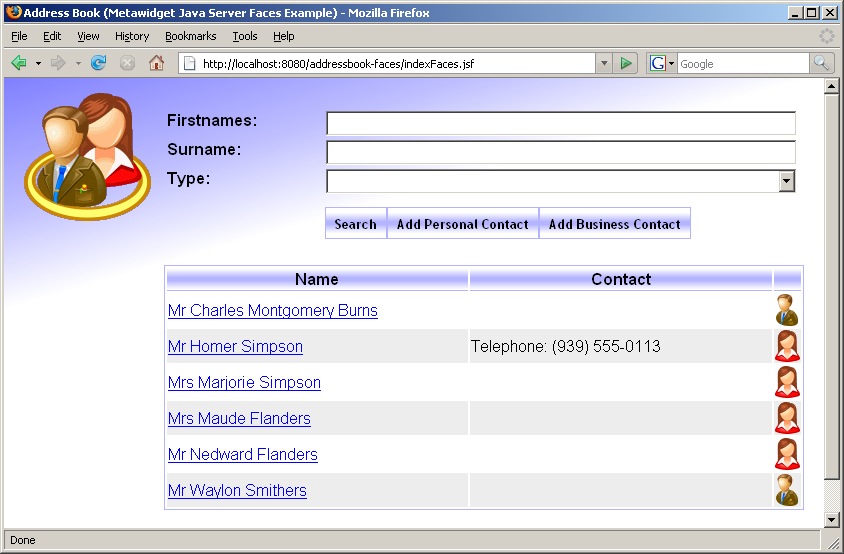Click the vertical scrollbar down arrow
Image resolution: width=844 pixels, height=554 pixels.
831,519
